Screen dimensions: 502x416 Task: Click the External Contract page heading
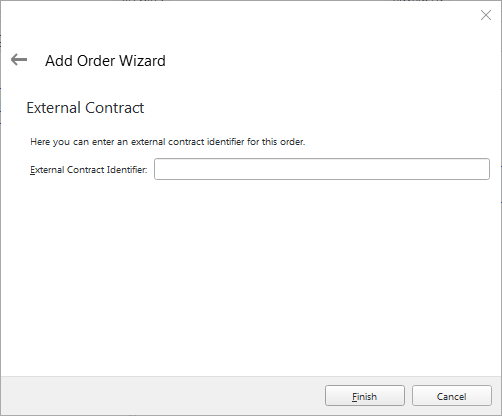(85, 108)
